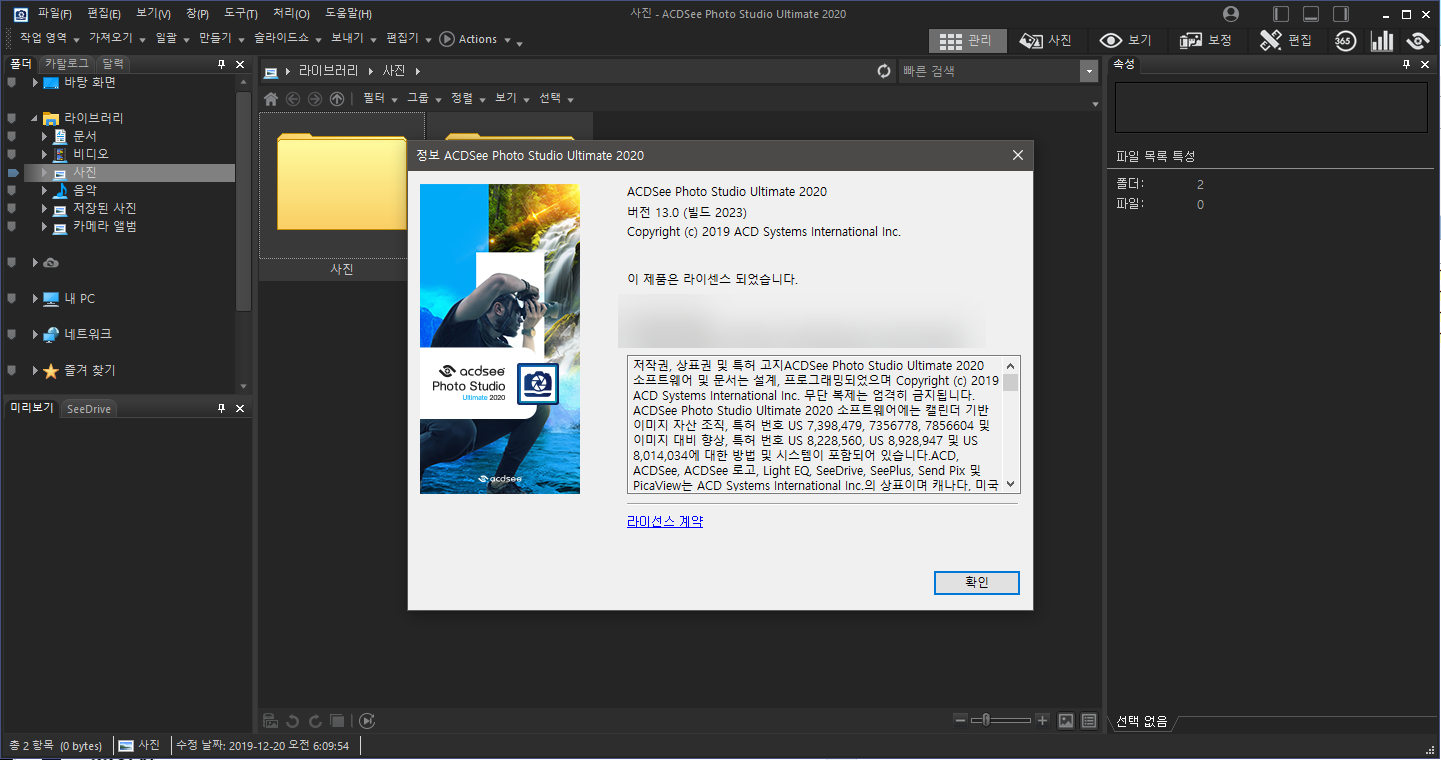Select 카메라 앨범 in the folder tree

[x=104, y=227]
